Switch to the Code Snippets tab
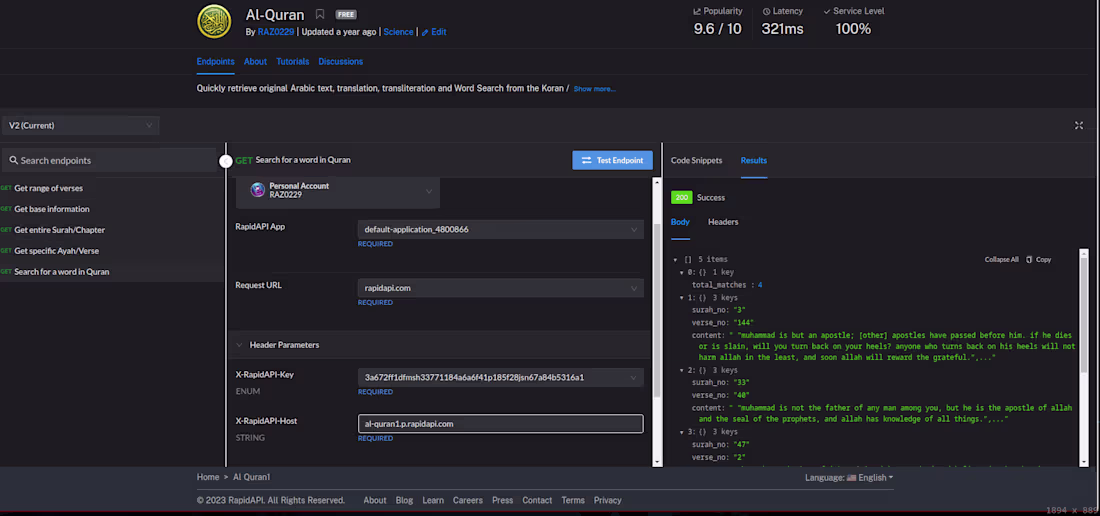Screen dimensions: 1100x516 point(696,160)
